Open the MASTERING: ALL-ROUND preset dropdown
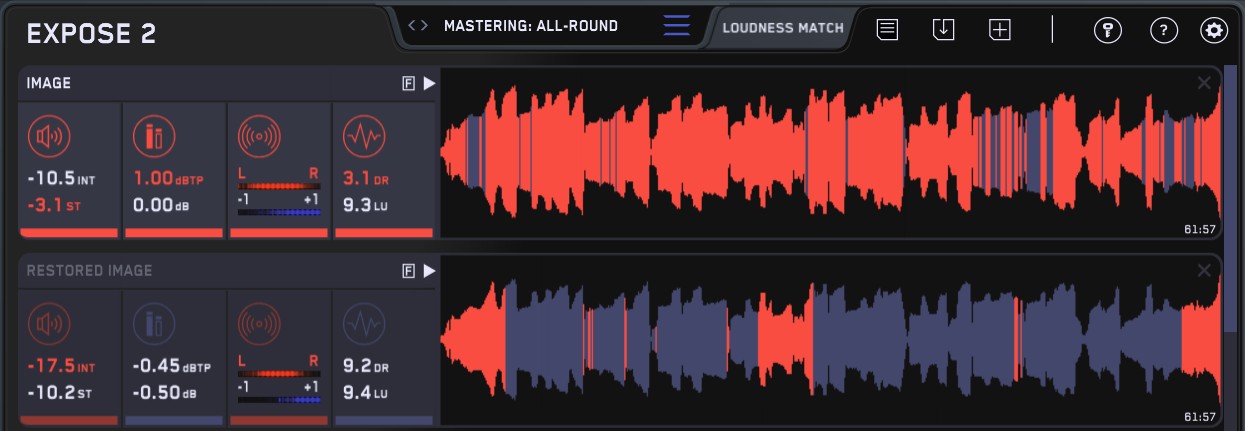Image resolution: width=1245 pixels, height=431 pixels. (x=531, y=26)
